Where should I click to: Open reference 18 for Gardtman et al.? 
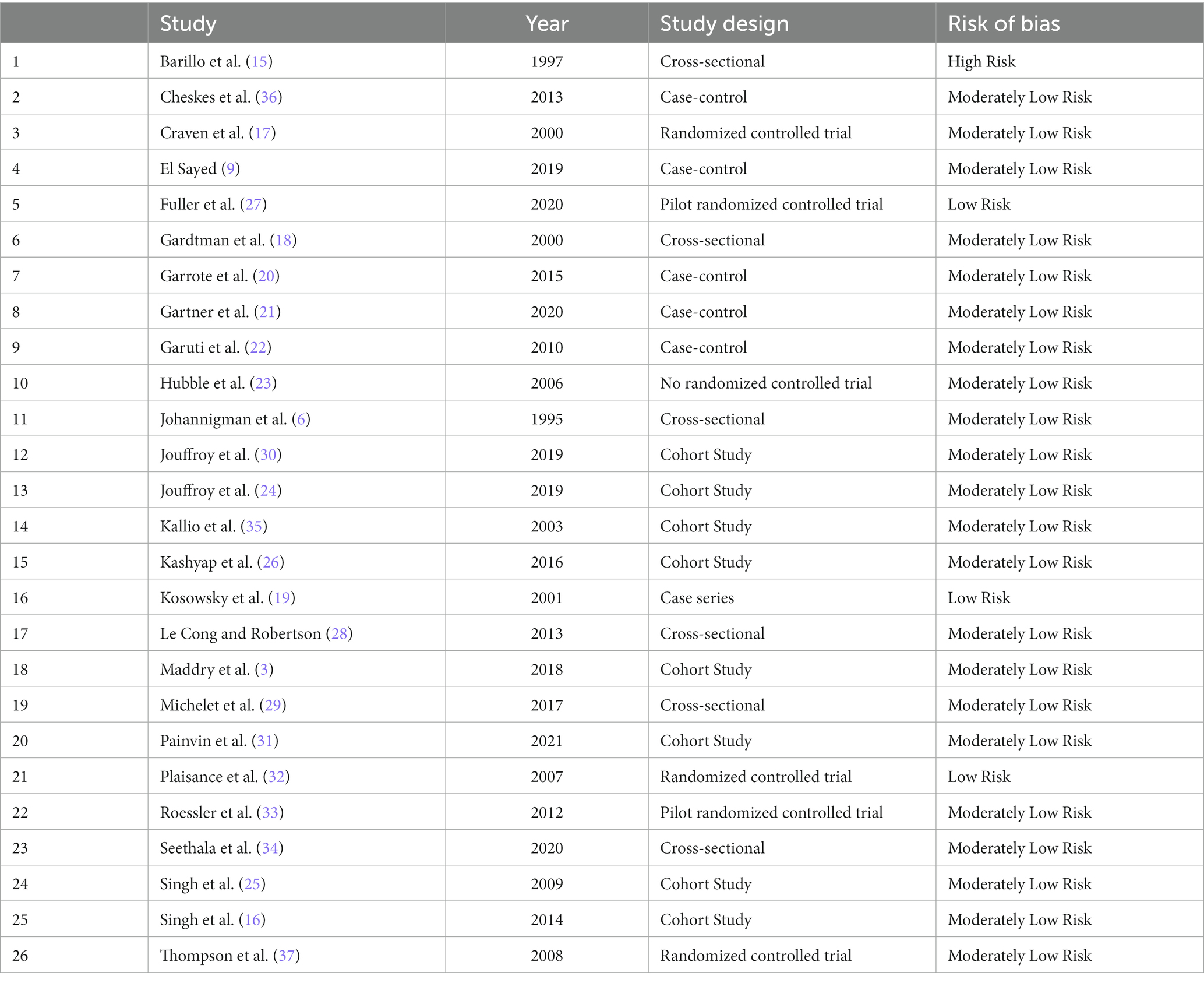283,240
